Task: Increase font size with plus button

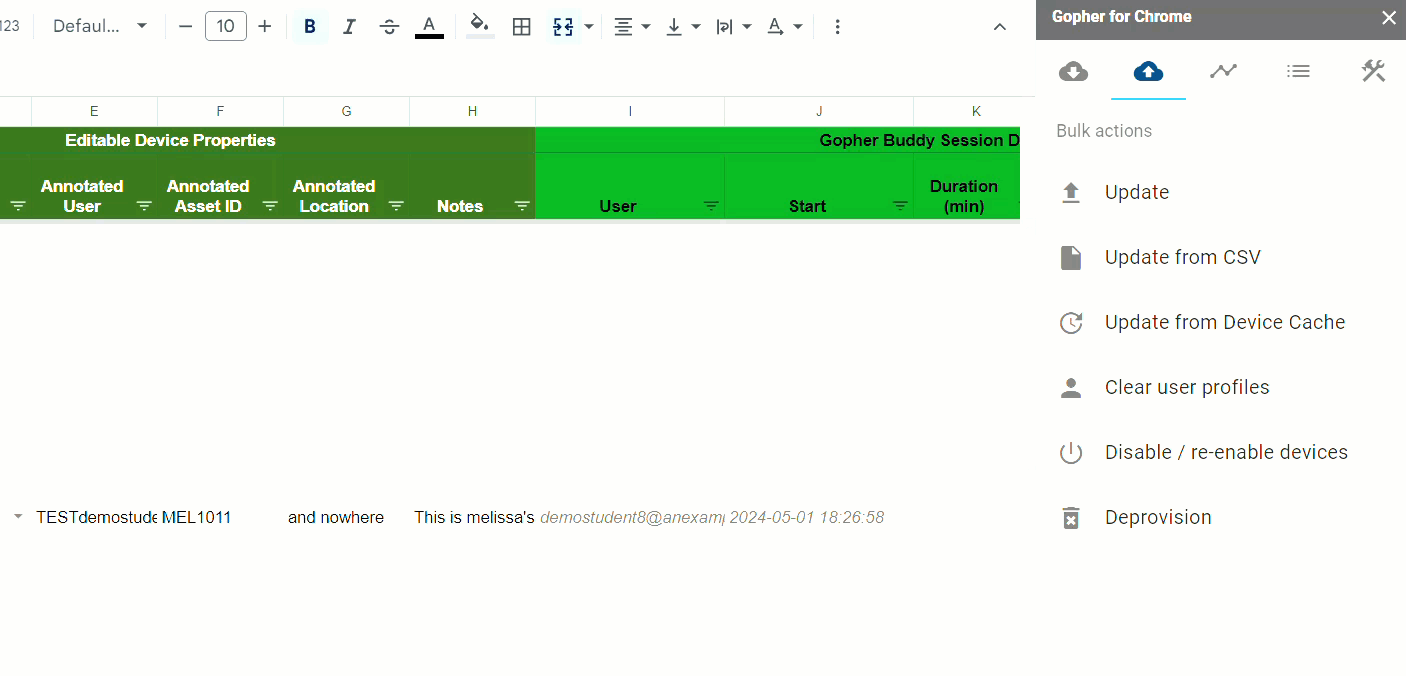Action: [264, 26]
